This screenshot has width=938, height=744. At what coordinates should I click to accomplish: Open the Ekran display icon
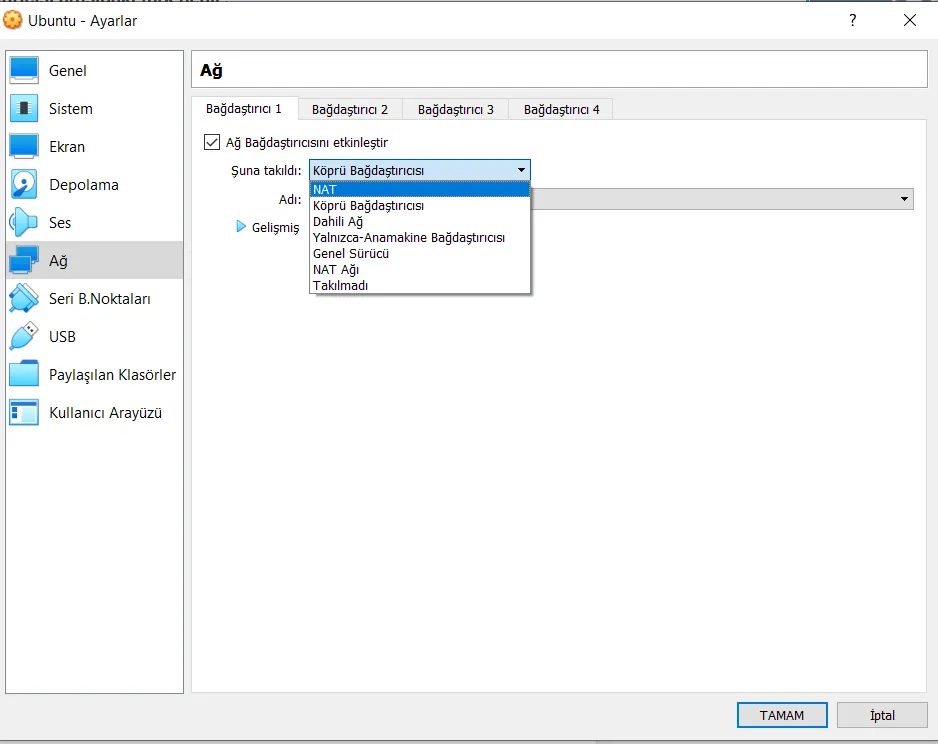[x=24, y=147]
